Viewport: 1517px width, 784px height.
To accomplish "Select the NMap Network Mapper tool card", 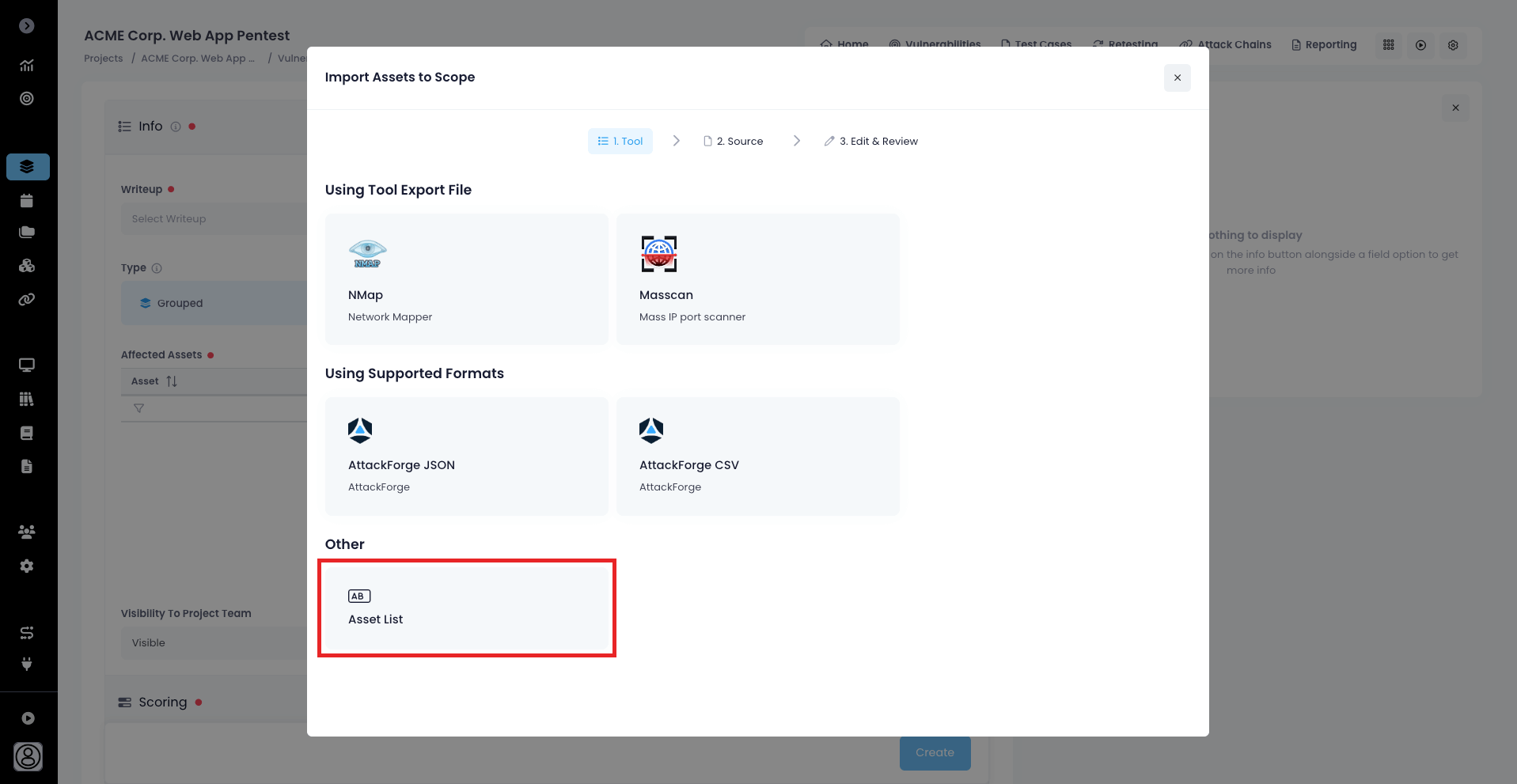I will click(466, 278).
